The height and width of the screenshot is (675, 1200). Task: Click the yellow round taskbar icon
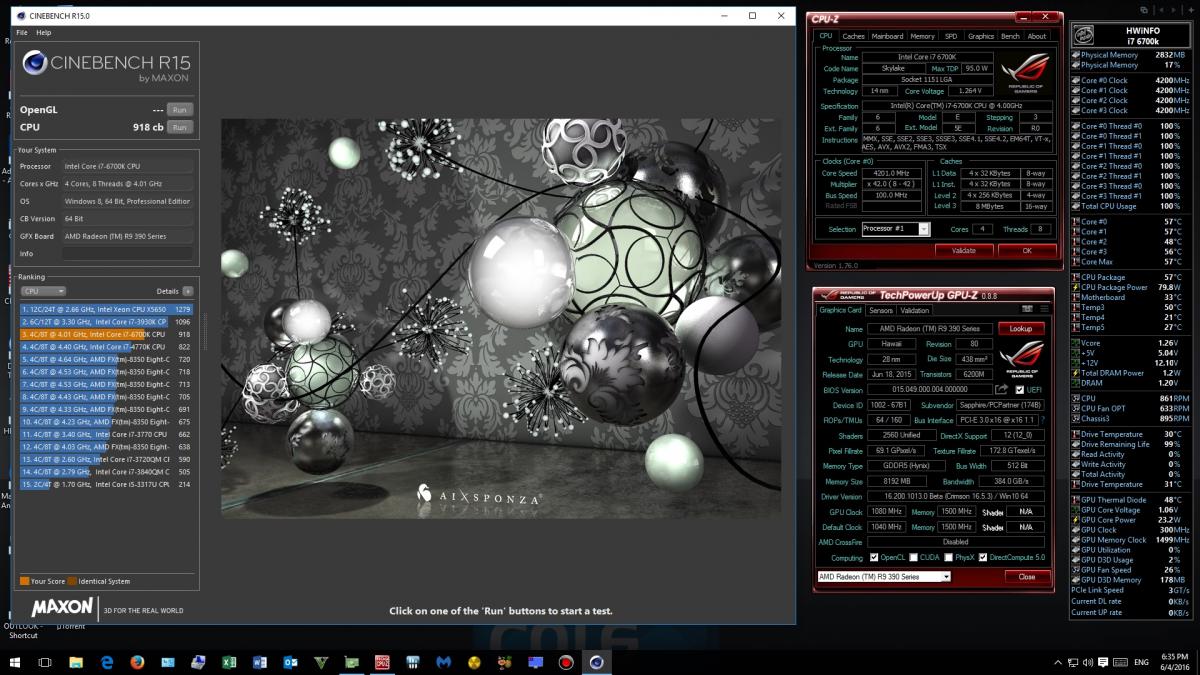tap(474, 662)
